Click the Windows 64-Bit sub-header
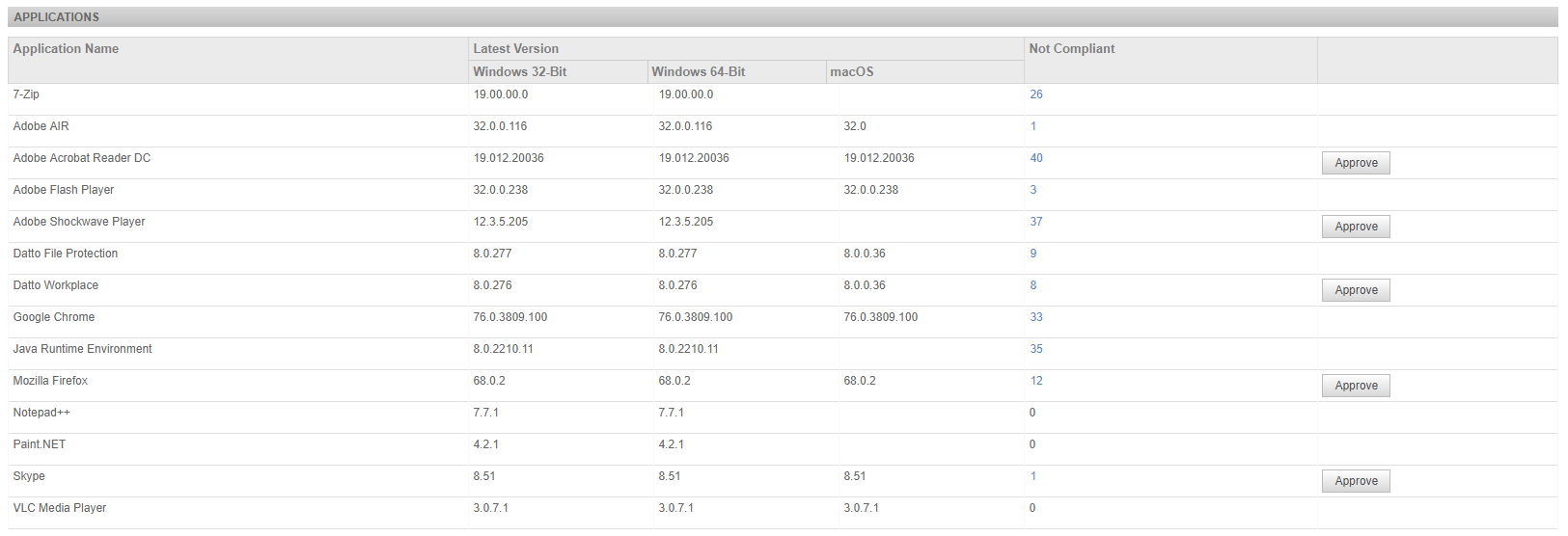 [699, 72]
